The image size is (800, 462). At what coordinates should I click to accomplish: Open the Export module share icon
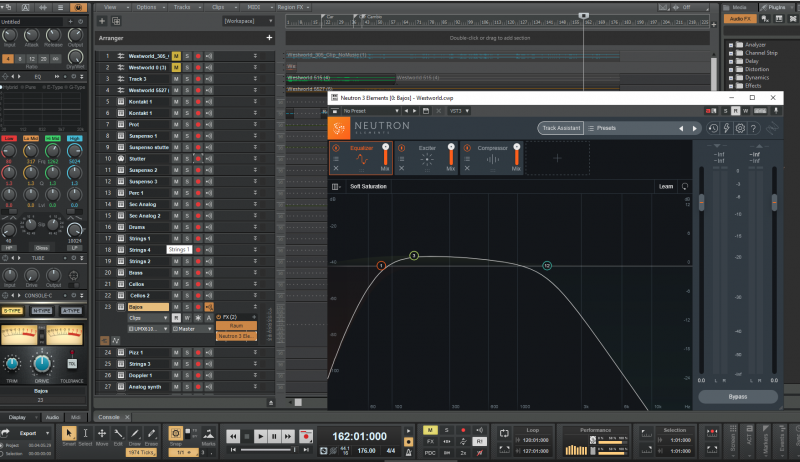pyautogui.click(x=5, y=433)
